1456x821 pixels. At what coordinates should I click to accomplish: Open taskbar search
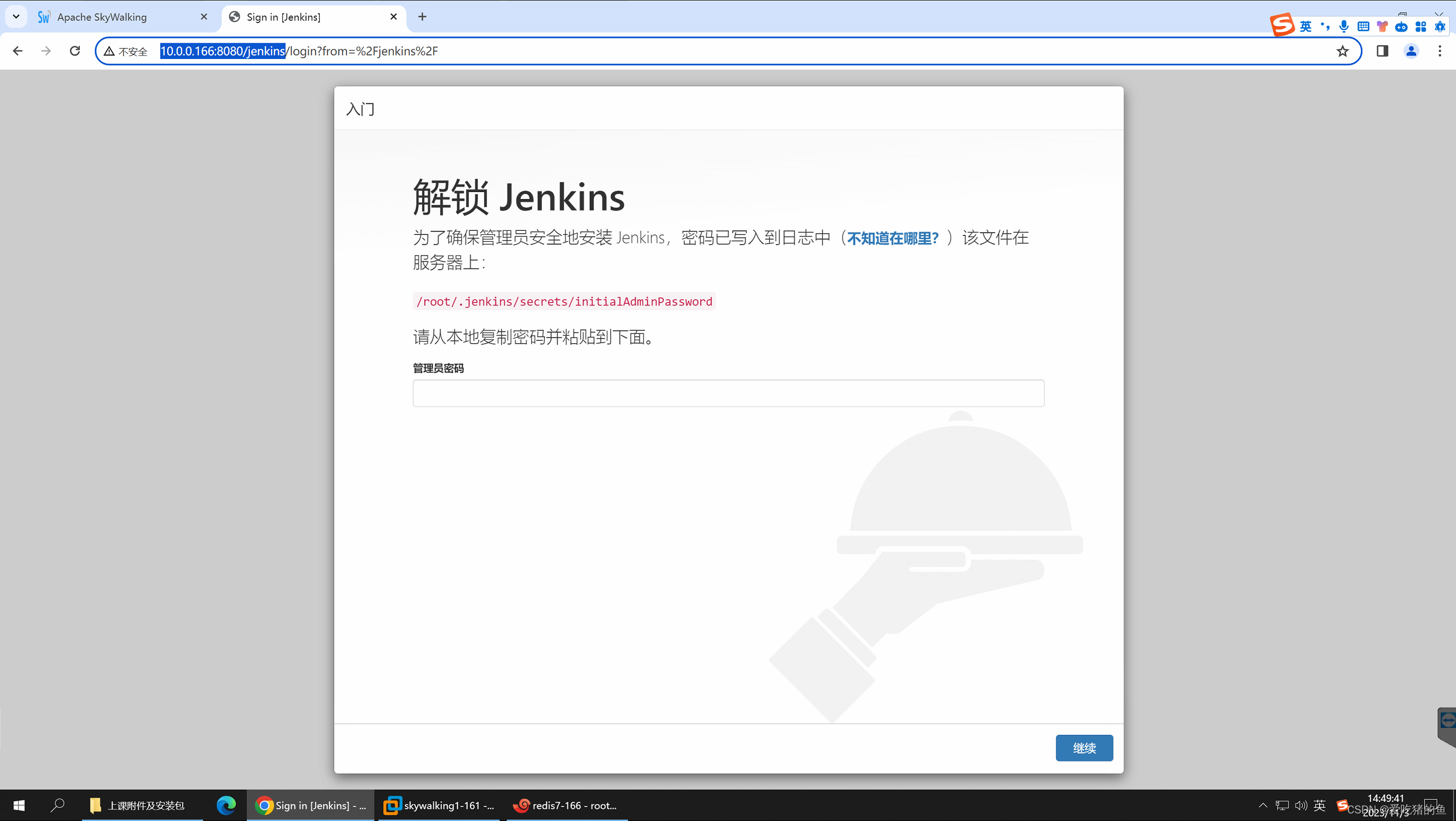tap(57, 805)
